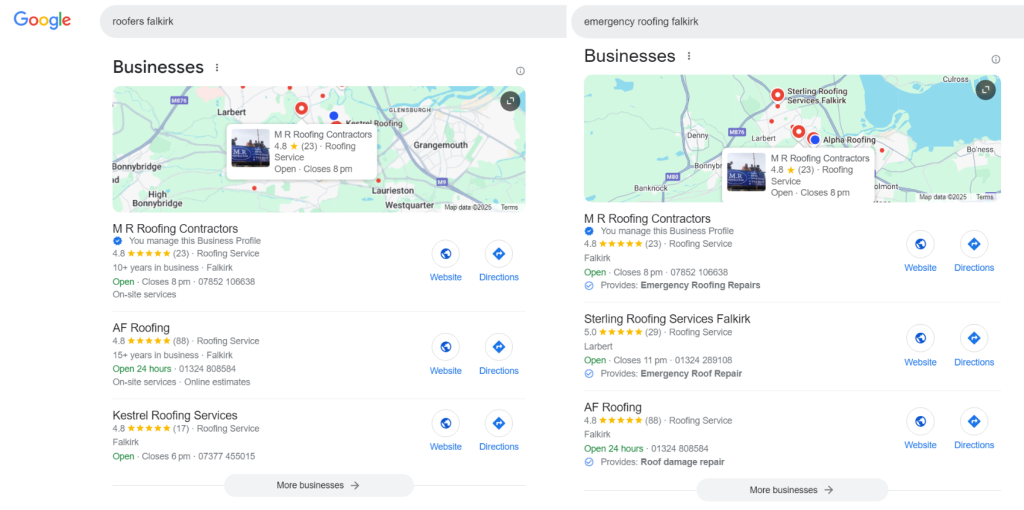
Task: Get Directions to AF Roofing in left results
Action: click(499, 347)
